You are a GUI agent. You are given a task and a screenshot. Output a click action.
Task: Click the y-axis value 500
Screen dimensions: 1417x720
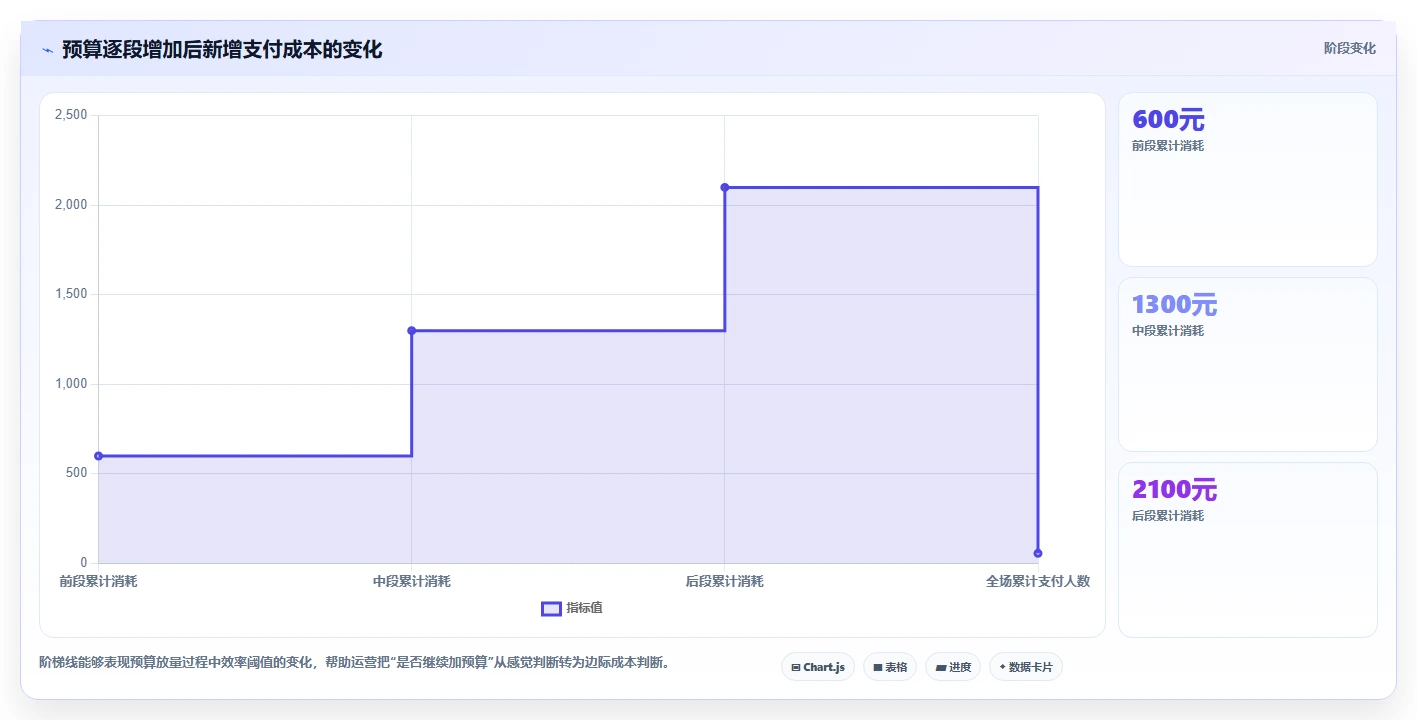tap(77, 473)
